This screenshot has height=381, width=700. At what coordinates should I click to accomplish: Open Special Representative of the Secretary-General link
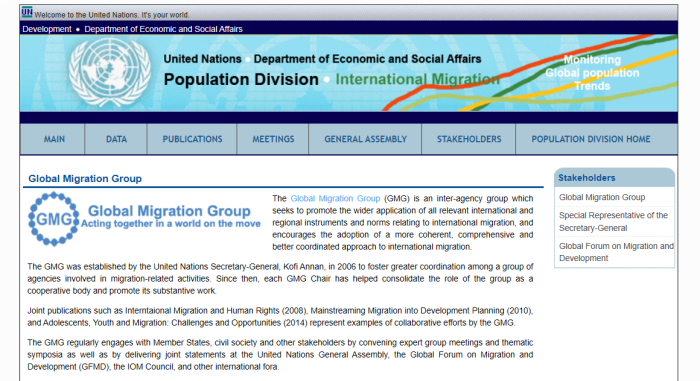coord(613,222)
